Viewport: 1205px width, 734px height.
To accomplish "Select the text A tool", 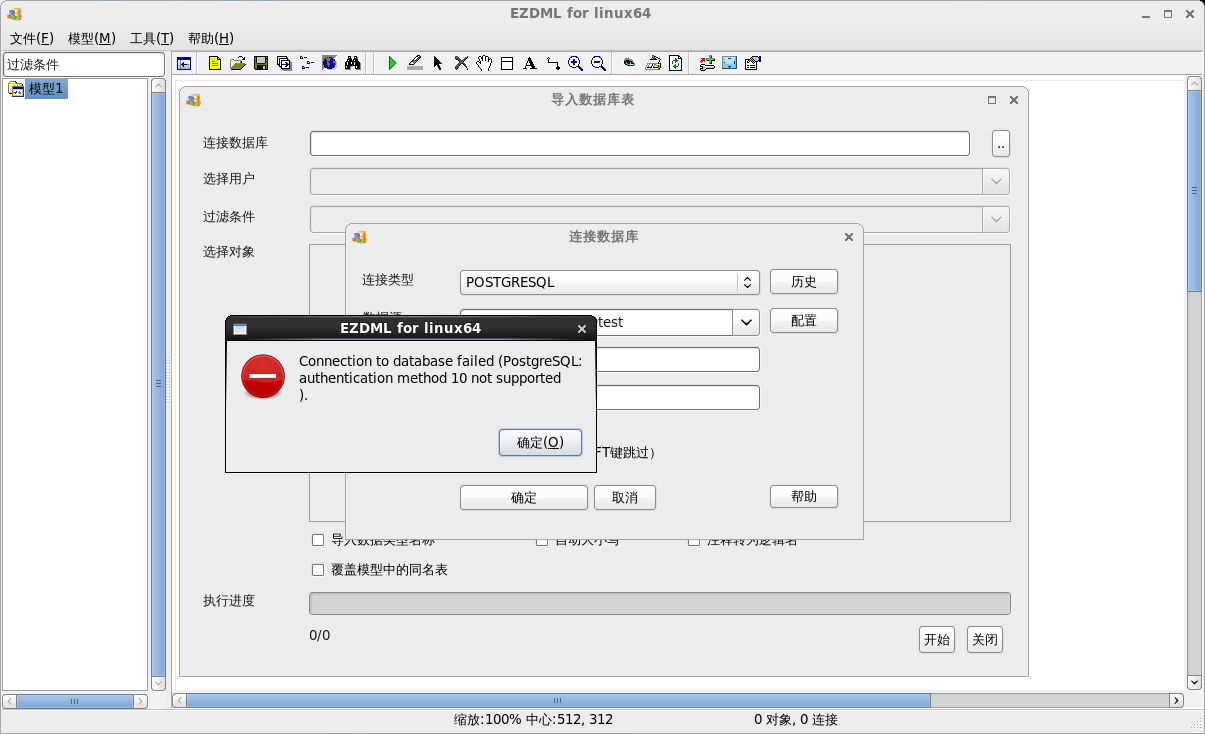I will 530,63.
